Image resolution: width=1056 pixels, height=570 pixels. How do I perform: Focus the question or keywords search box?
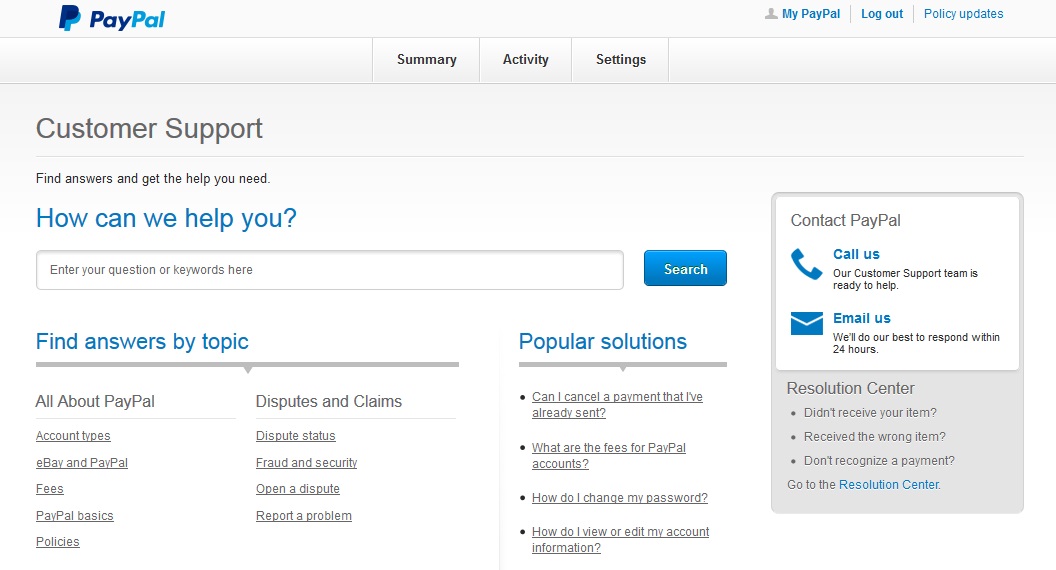(x=330, y=270)
